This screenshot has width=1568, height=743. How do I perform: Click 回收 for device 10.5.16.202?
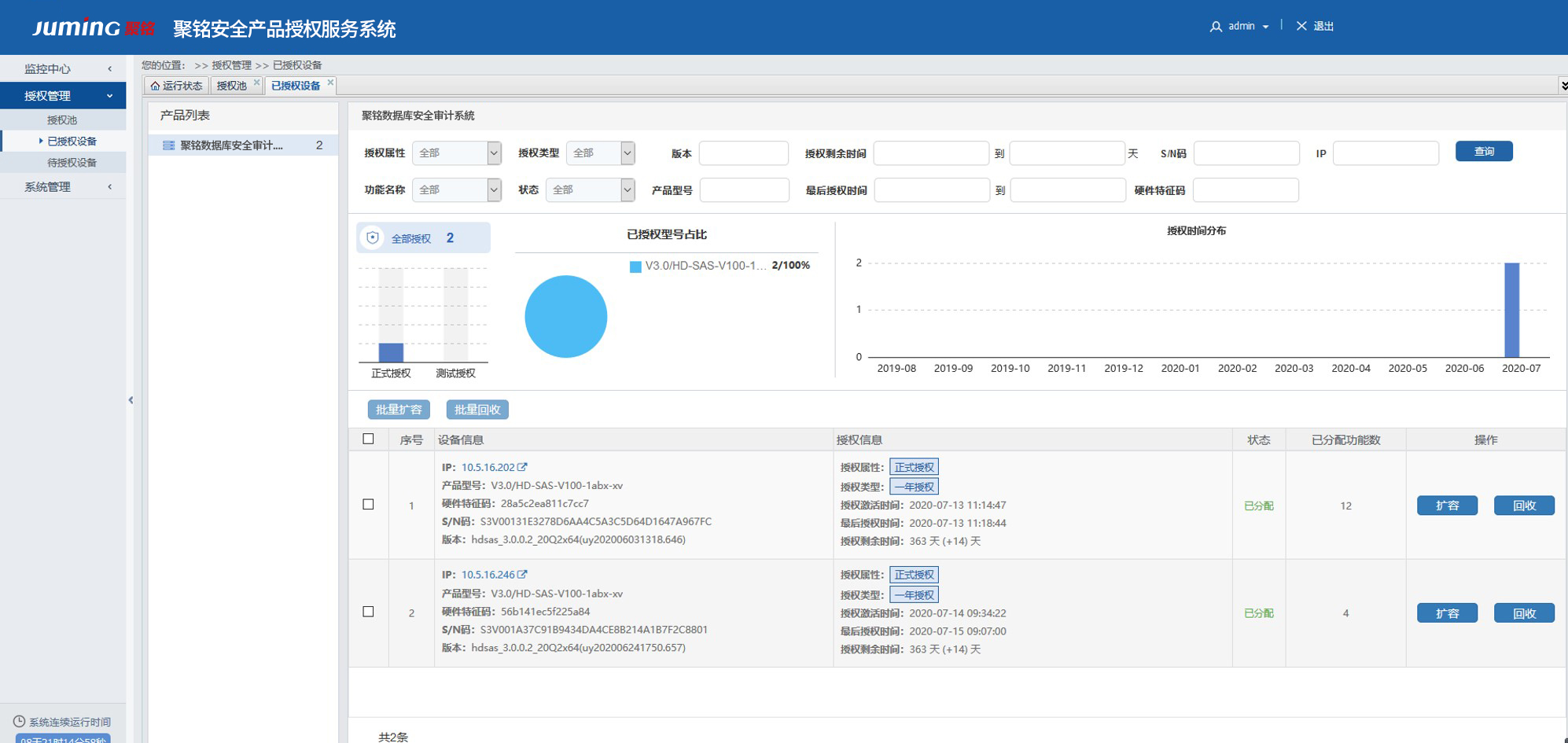1524,506
